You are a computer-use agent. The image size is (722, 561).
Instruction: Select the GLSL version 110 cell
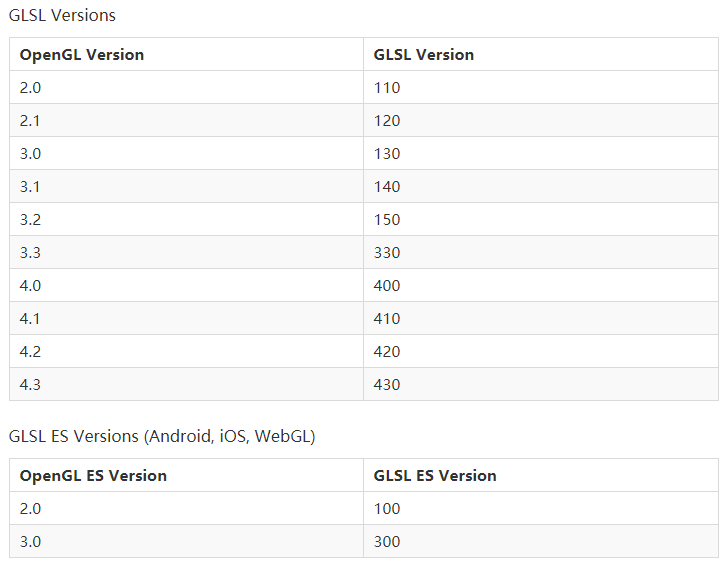(x=387, y=88)
